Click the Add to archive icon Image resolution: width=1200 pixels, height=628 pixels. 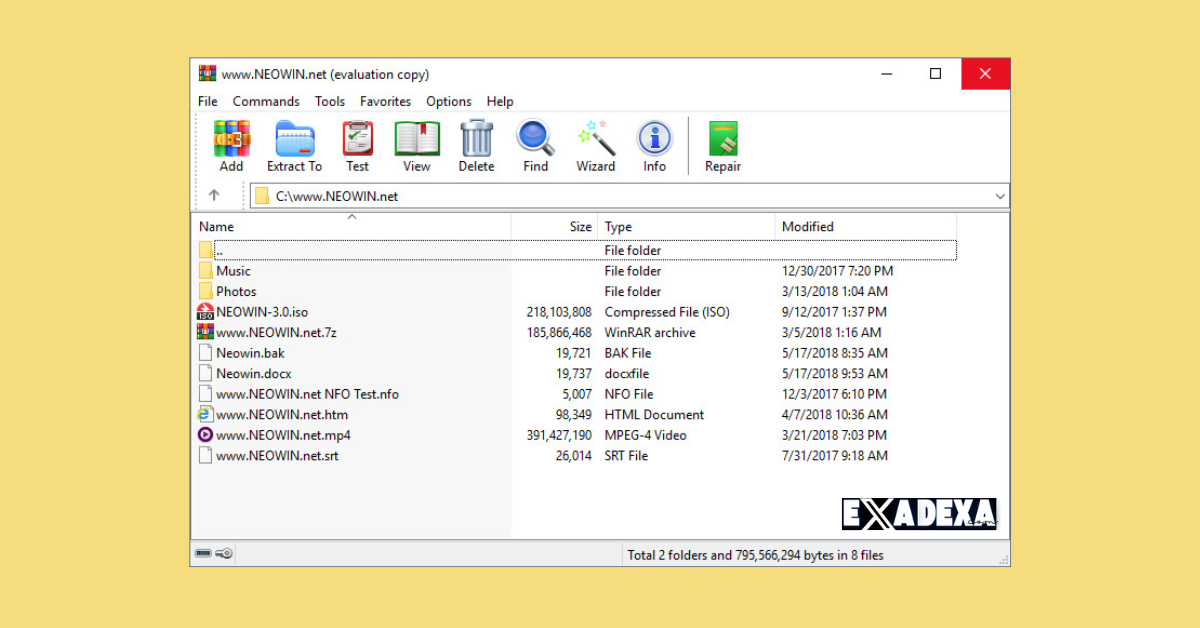pos(231,140)
